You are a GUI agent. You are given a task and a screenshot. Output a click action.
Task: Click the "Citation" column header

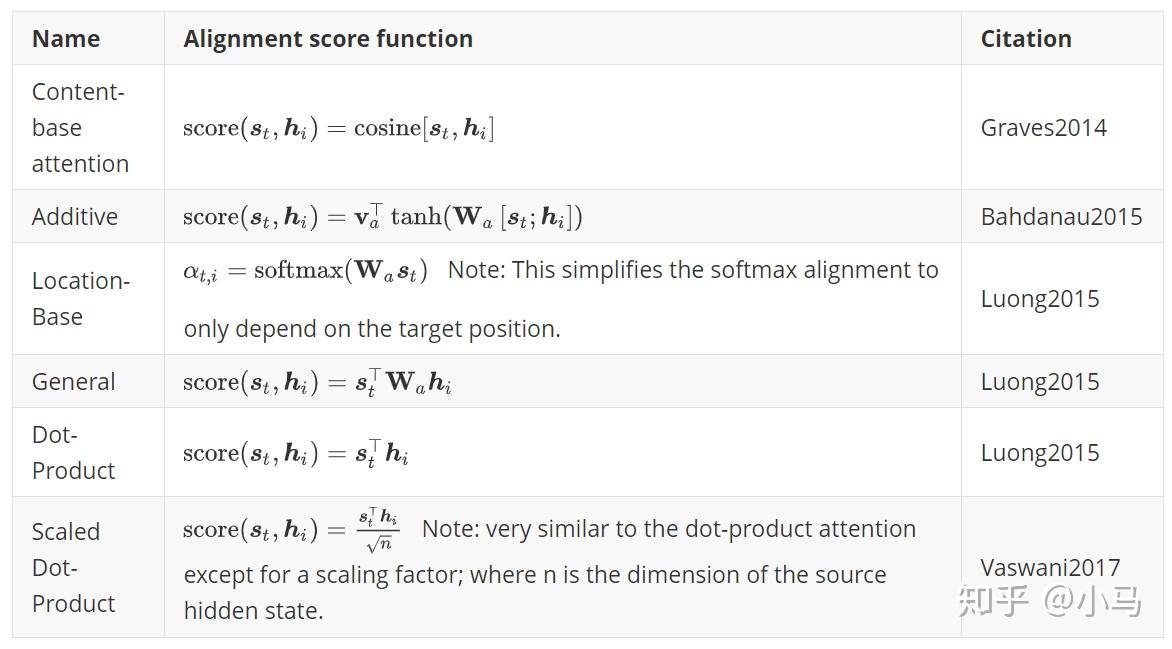[1026, 39]
